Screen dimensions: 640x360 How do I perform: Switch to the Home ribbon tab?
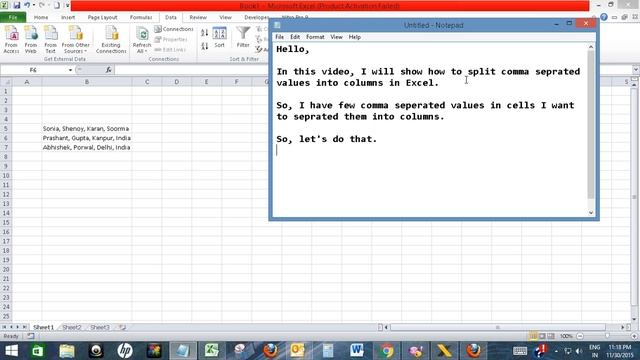(x=41, y=17)
